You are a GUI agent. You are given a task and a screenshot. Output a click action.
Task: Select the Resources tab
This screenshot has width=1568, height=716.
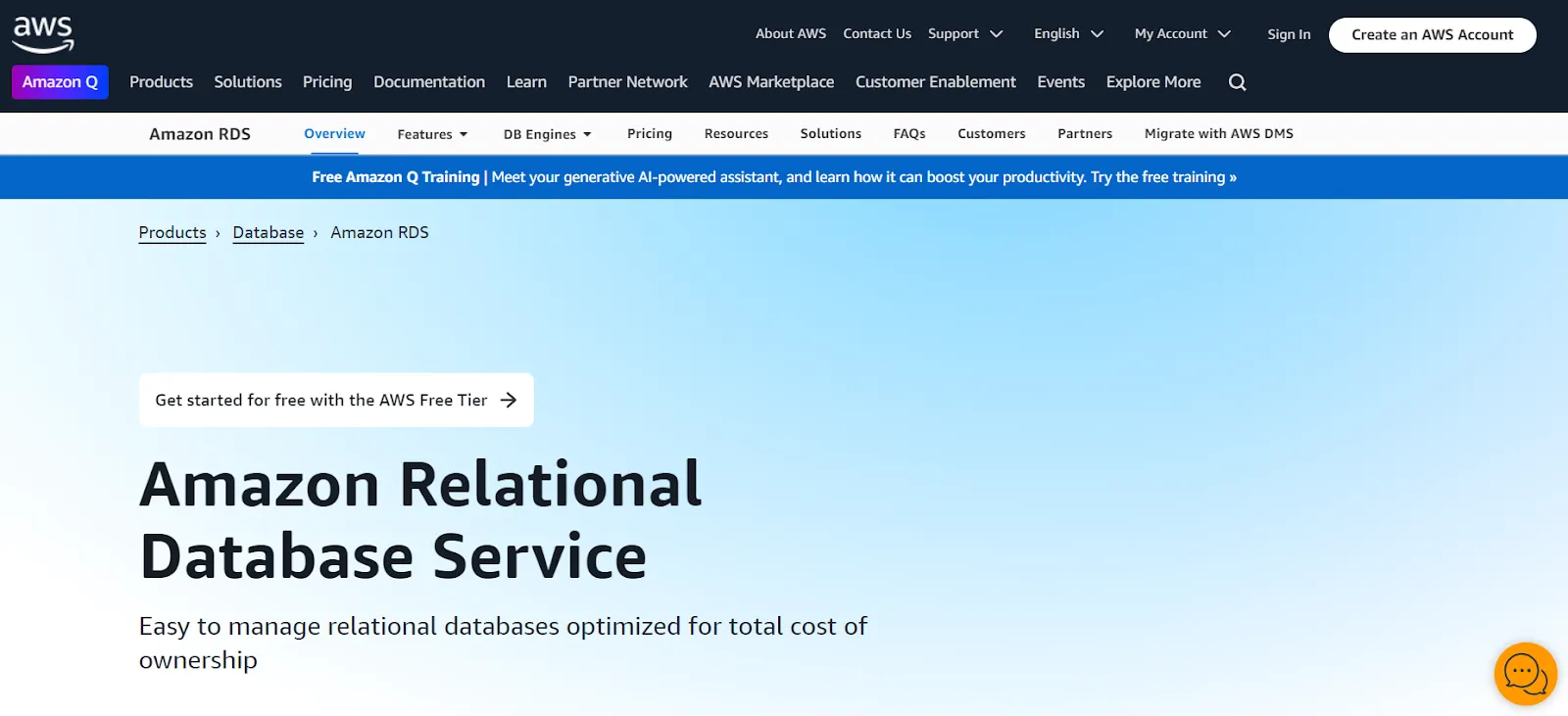point(736,134)
